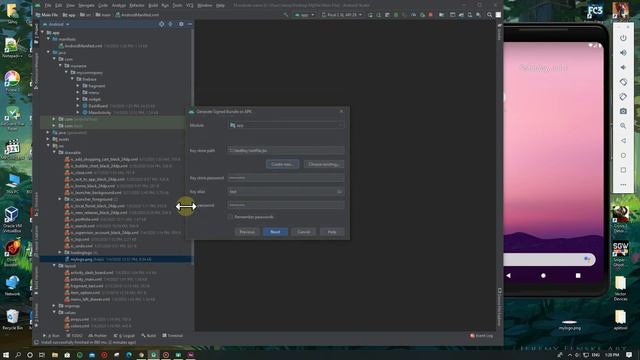Viewport: 640px width, 360px height.
Task: Click the Key alias field
Action: coord(286,191)
